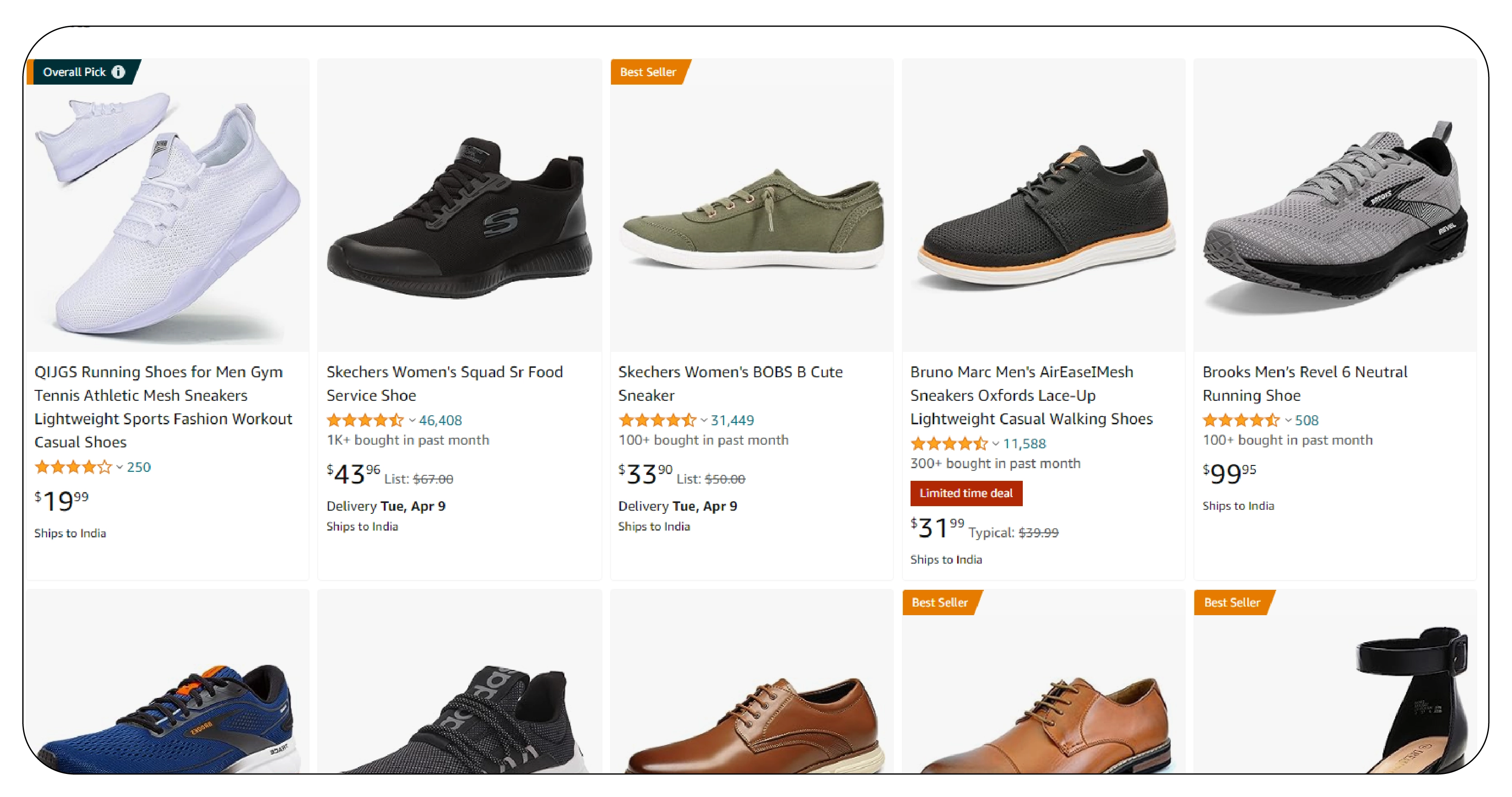The image size is (1512, 797).
Task: Expand rating breakdown chevron for QIJGS shoes
Action: pyautogui.click(x=120, y=467)
